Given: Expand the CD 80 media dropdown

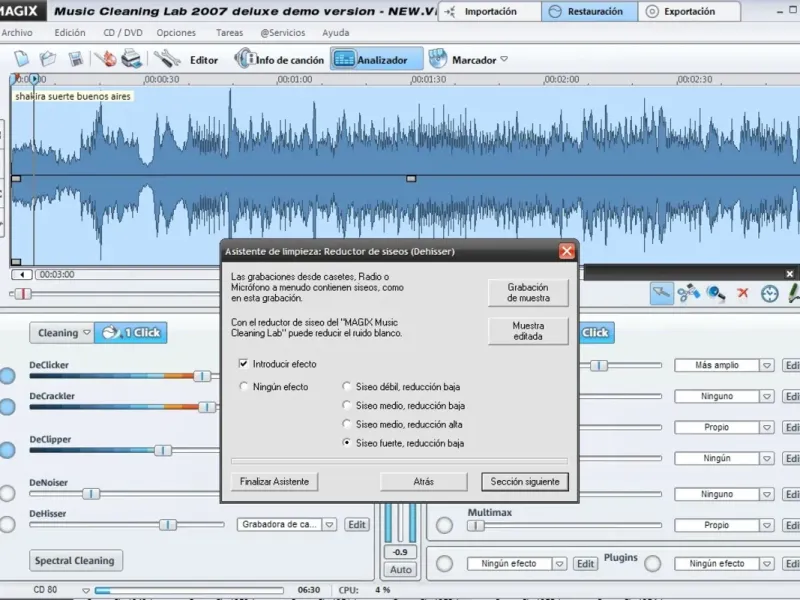Looking at the screenshot, I should [86, 590].
